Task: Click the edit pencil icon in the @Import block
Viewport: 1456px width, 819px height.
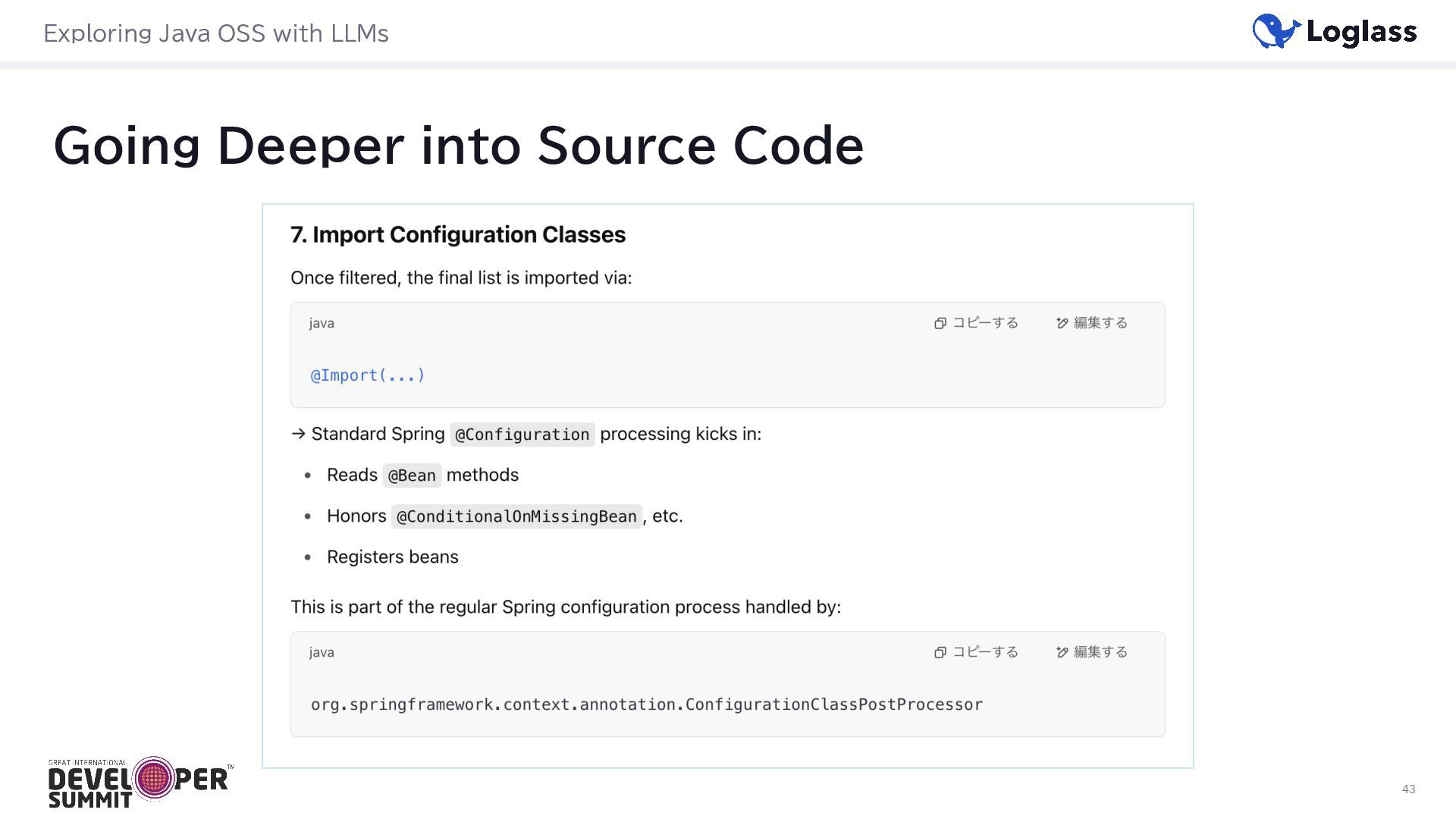Action: coord(1062,323)
